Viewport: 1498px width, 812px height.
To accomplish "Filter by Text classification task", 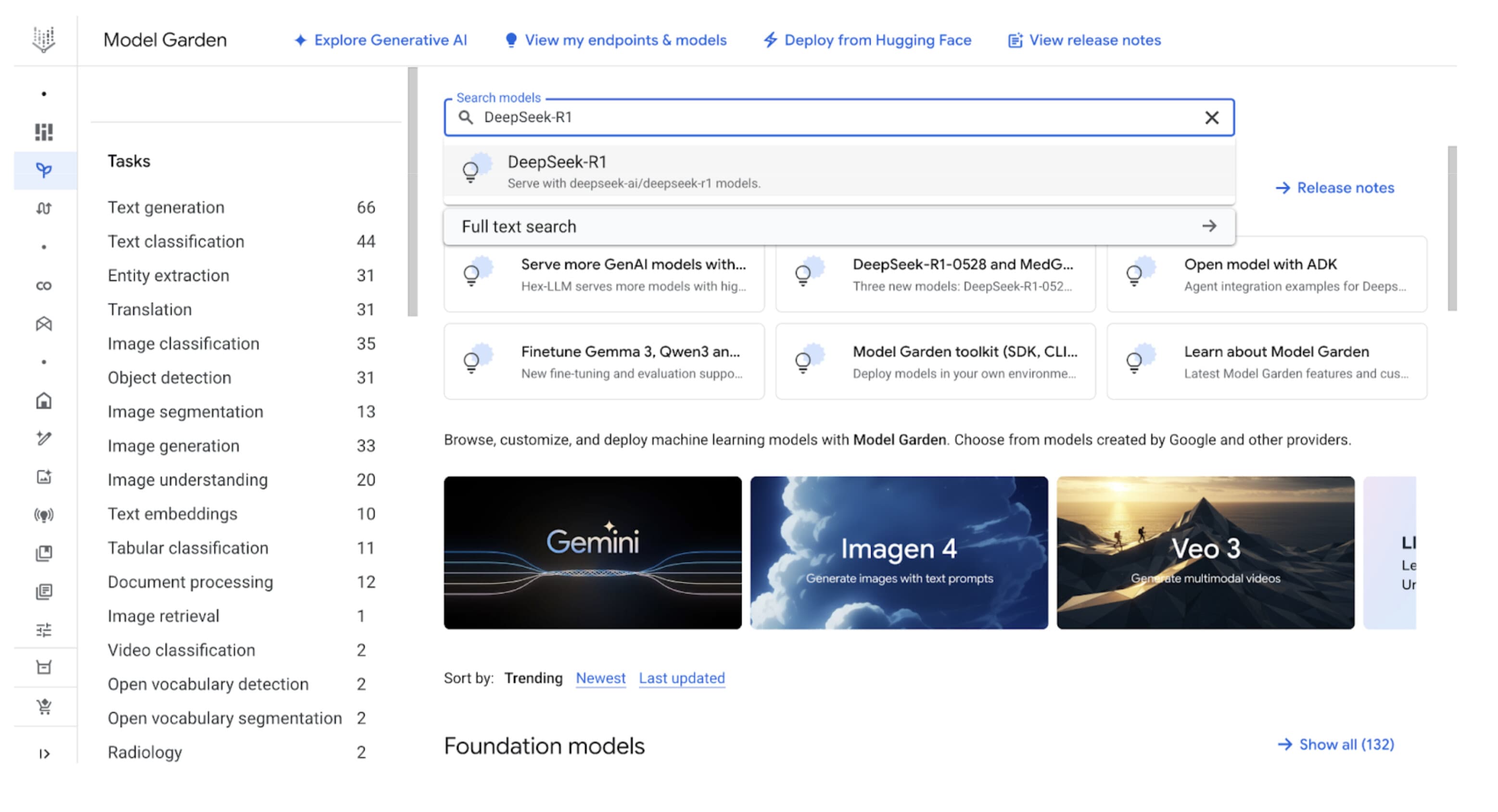I will point(241,241).
